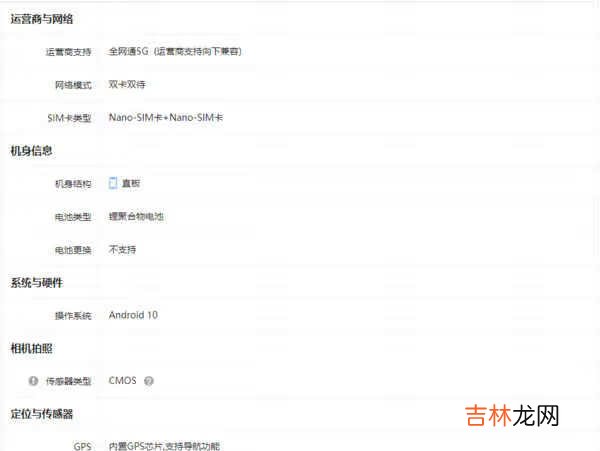This screenshot has width=600, height=451.
Task: Select the 定位与传感器 section header
Action: click(x=41, y=413)
